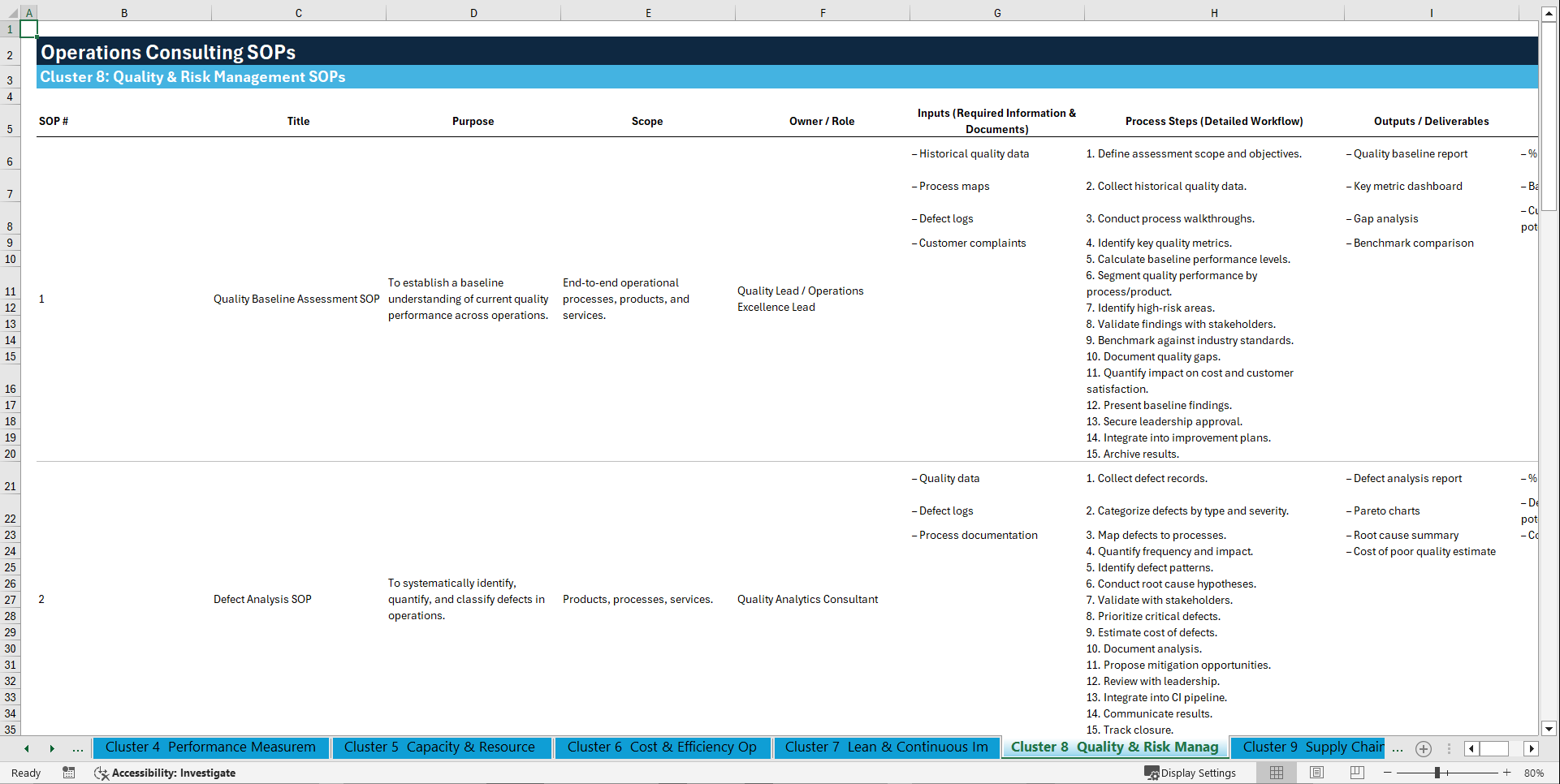Viewport: 1560px width, 784px height.
Task: Open hidden sheets via the left ellipsis
Action: tap(78, 748)
